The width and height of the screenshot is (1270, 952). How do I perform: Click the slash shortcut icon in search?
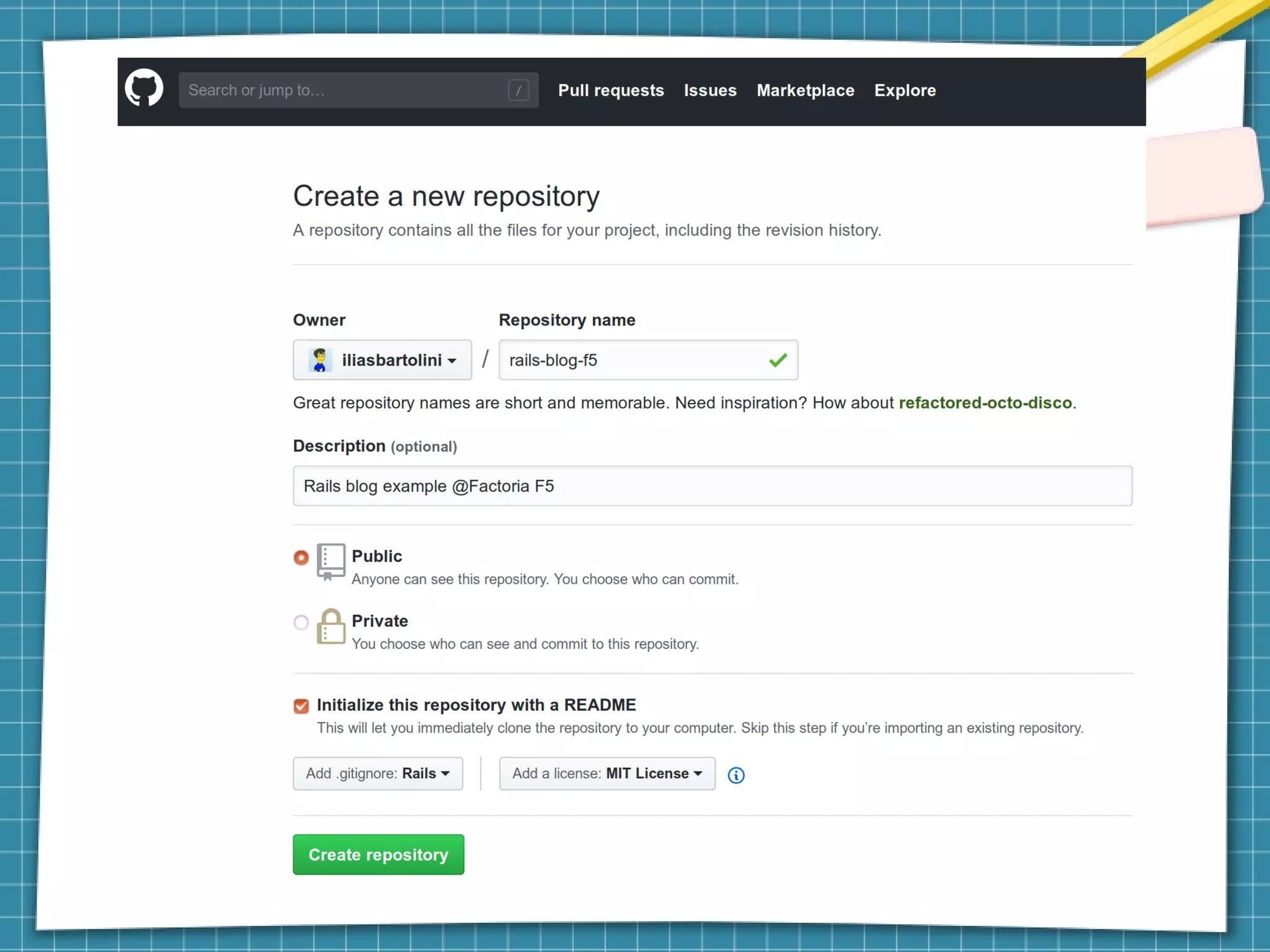[518, 90]
